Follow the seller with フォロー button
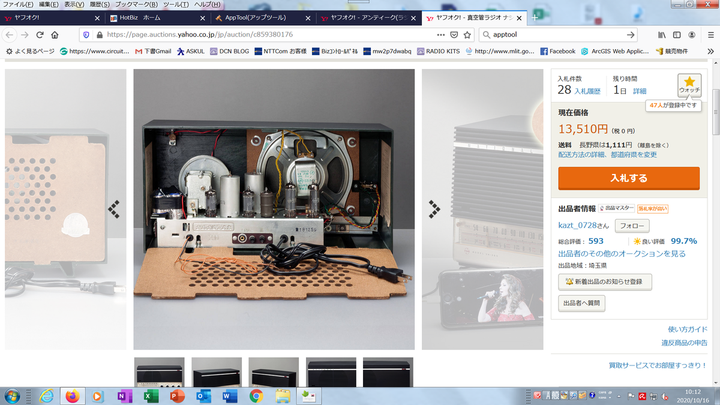 click(631, 226)
